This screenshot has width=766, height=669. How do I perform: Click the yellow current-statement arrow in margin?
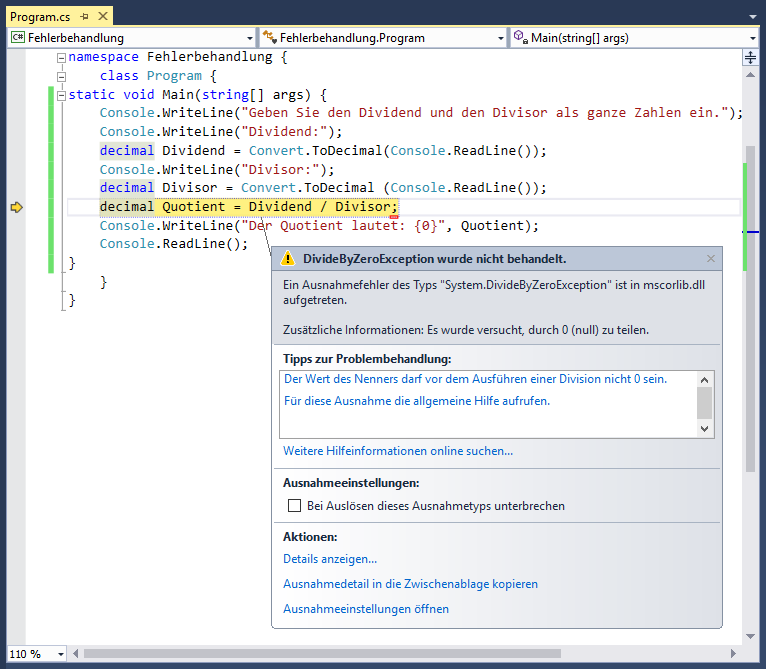tap(16, 207)
